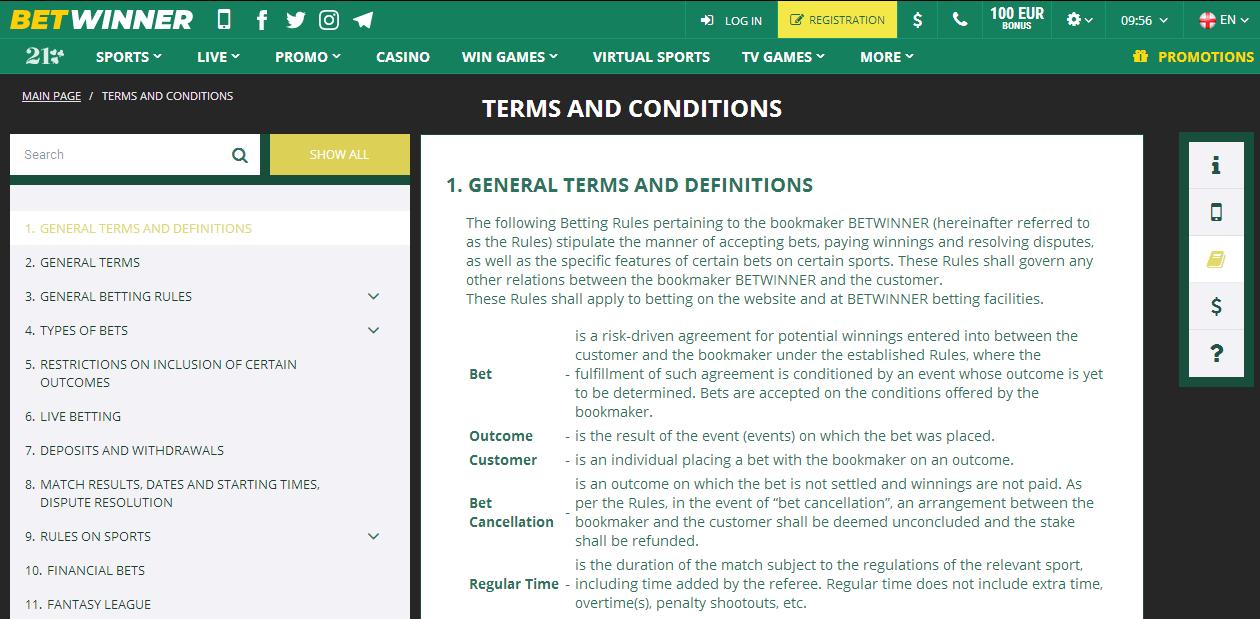This screenshot has height=619, width=1260.
Task: Click the REGISTRATION button
Action: click(x=837, y=20)
